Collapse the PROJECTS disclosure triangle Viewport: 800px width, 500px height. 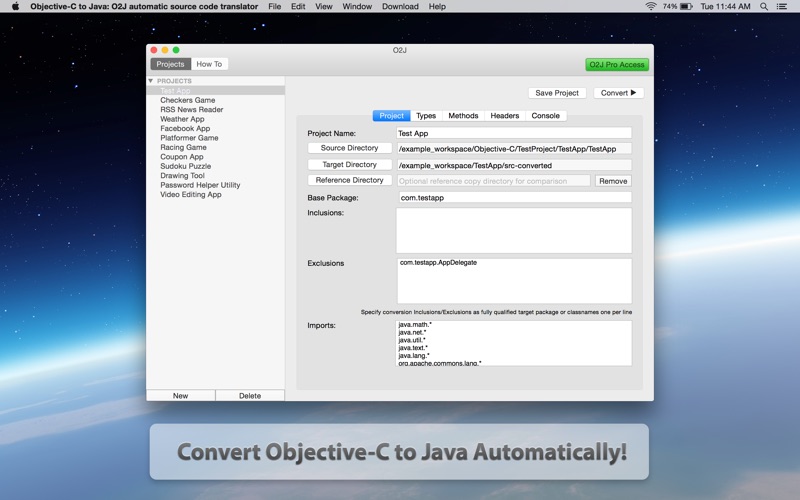click(151, 81)
